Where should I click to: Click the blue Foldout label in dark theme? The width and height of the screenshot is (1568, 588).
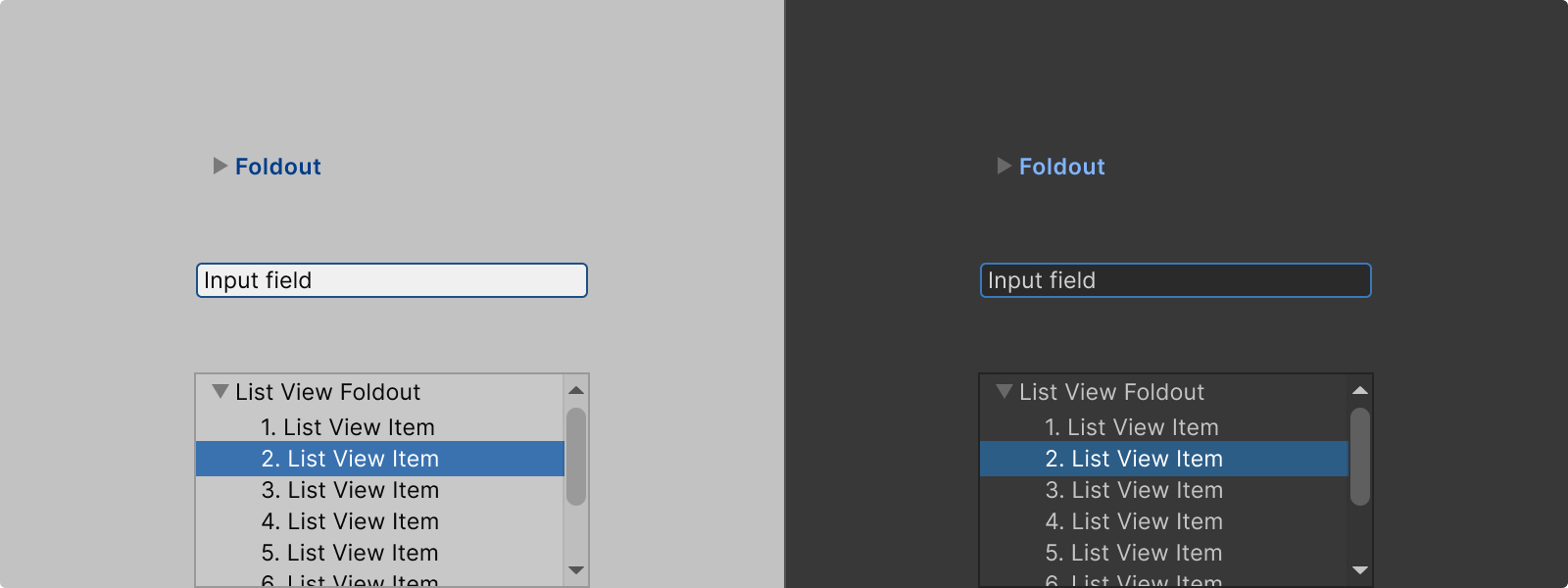click(1061, 167)
